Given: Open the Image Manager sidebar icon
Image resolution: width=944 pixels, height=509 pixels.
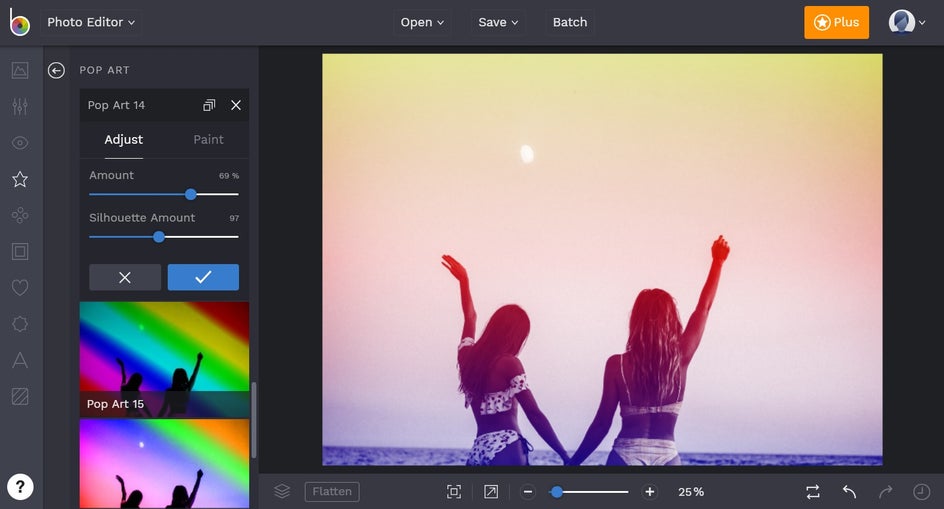Looking at the screenshot, I should pos(20,70).
